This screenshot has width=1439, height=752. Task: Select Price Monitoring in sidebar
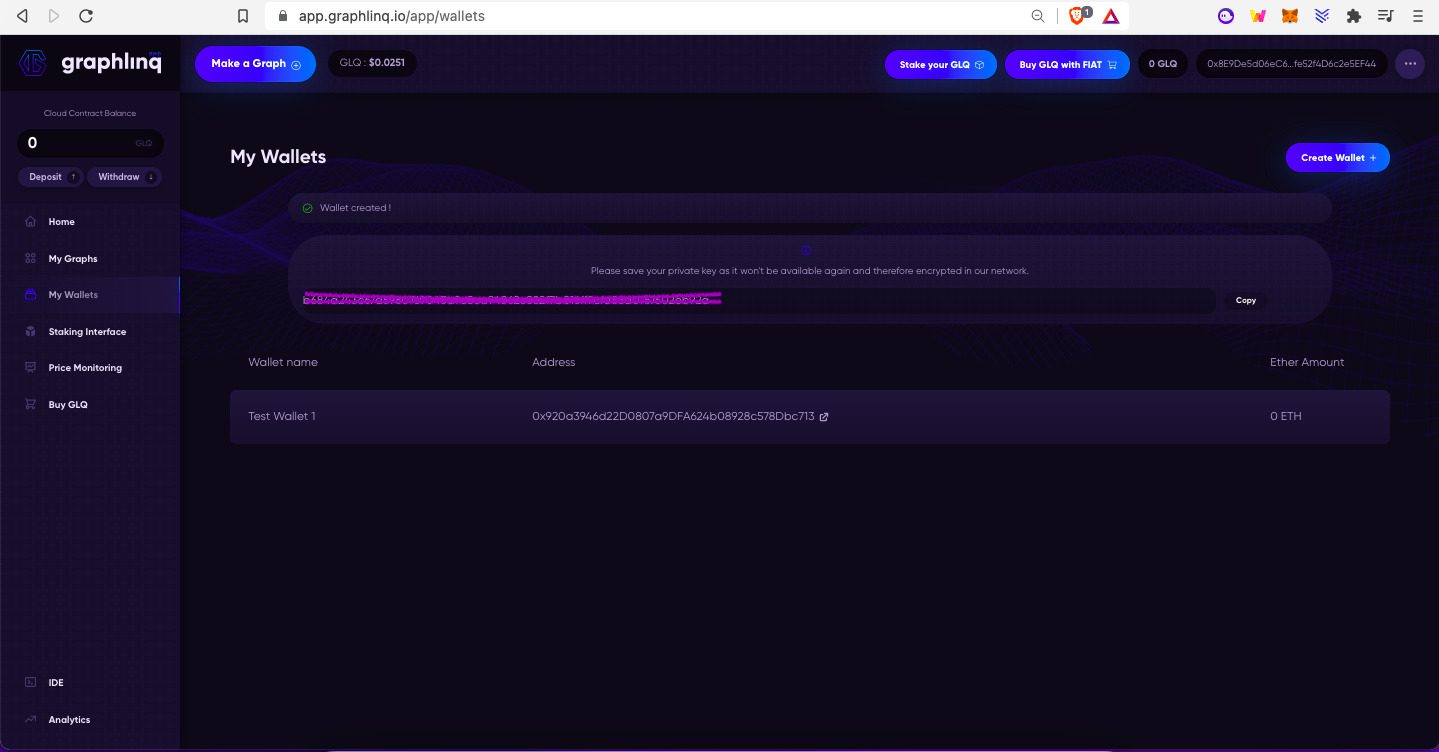coord(85,368)
